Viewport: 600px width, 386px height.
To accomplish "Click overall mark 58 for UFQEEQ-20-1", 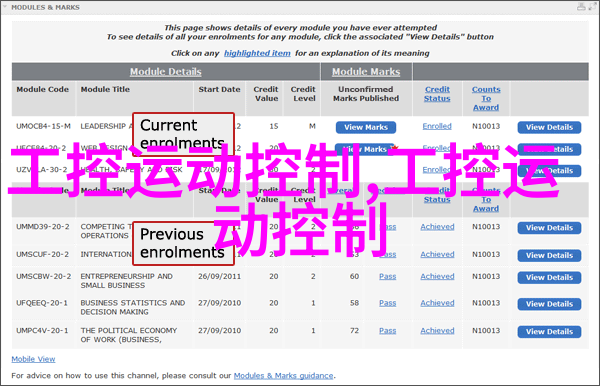I will coord(354,303).
